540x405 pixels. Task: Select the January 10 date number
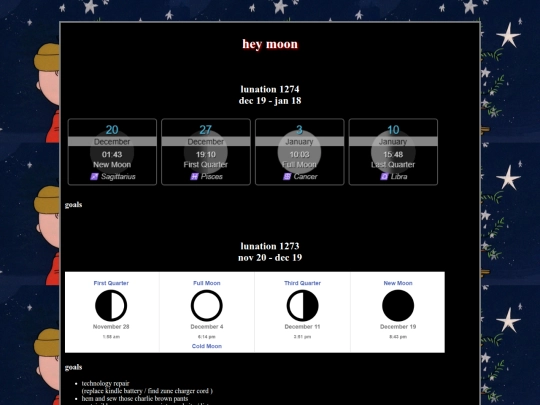click(x=393, y=130)
